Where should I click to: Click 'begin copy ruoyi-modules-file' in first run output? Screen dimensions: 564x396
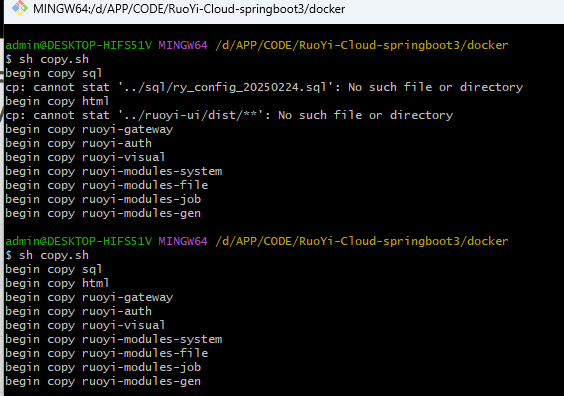(107, 186)
